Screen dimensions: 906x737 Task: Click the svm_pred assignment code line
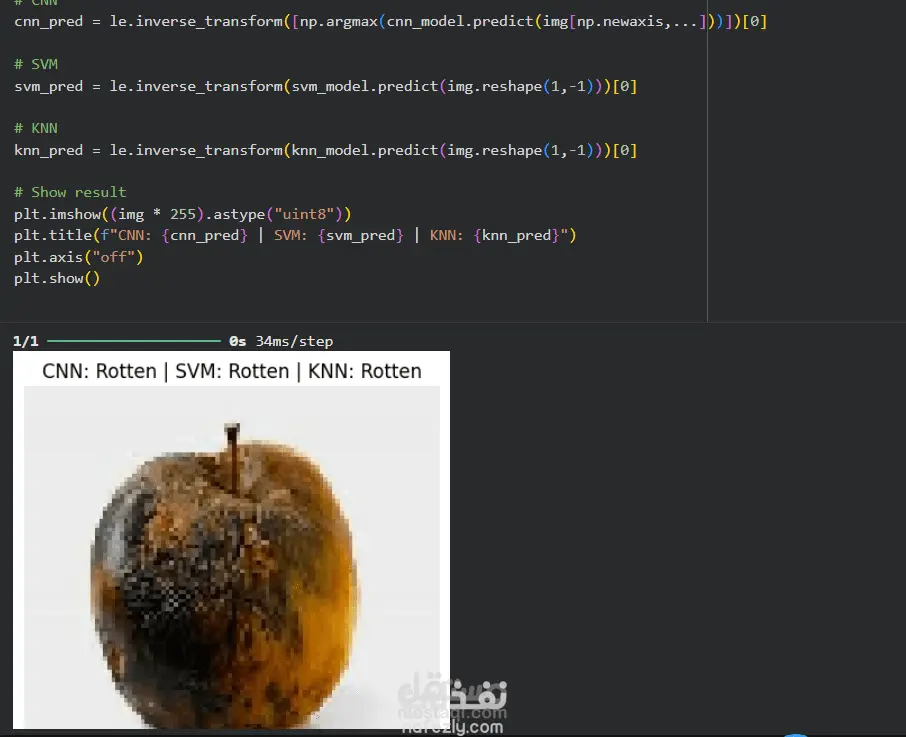(325, 86)
